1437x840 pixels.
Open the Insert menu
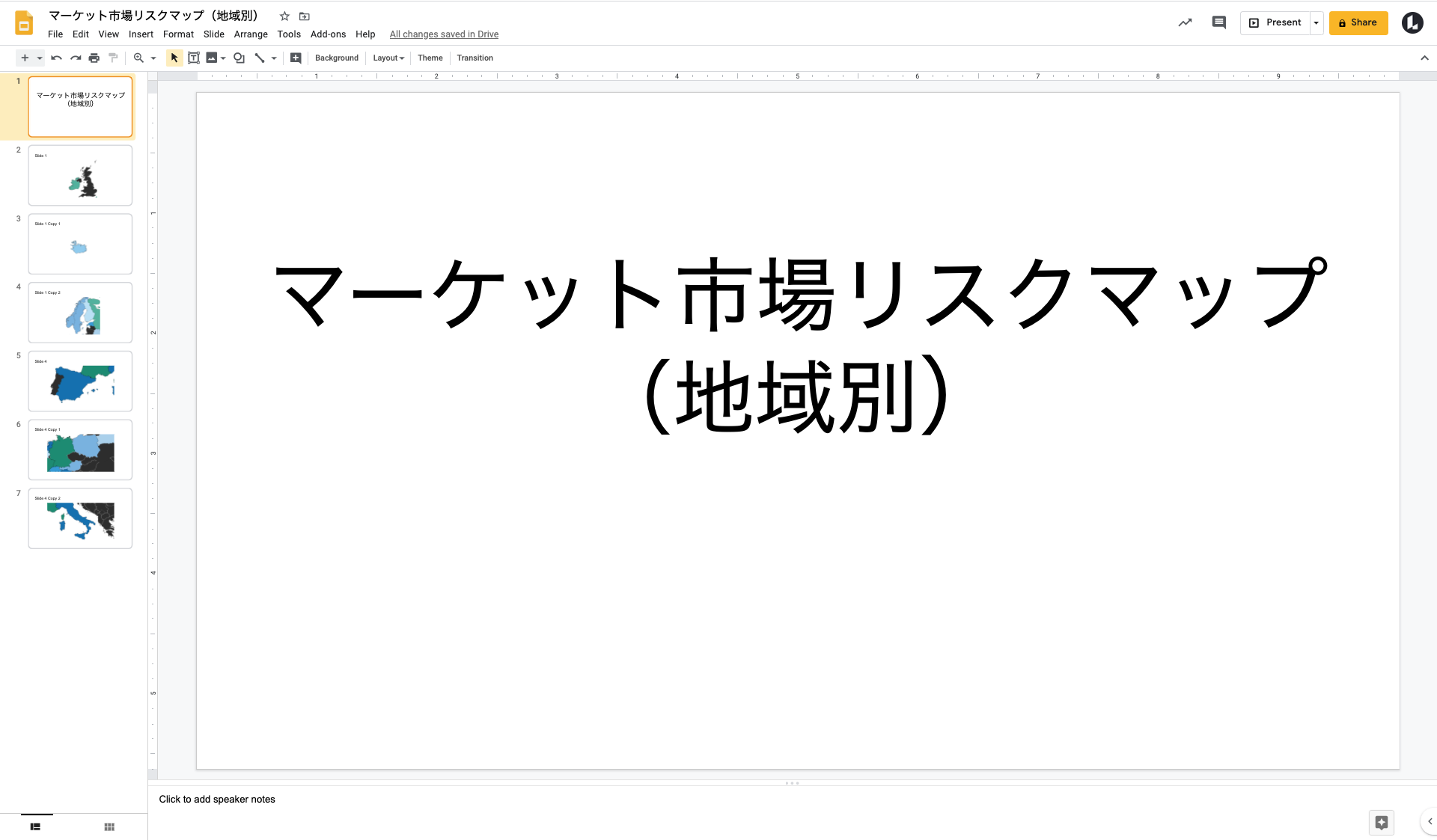[x=141, y=34]
